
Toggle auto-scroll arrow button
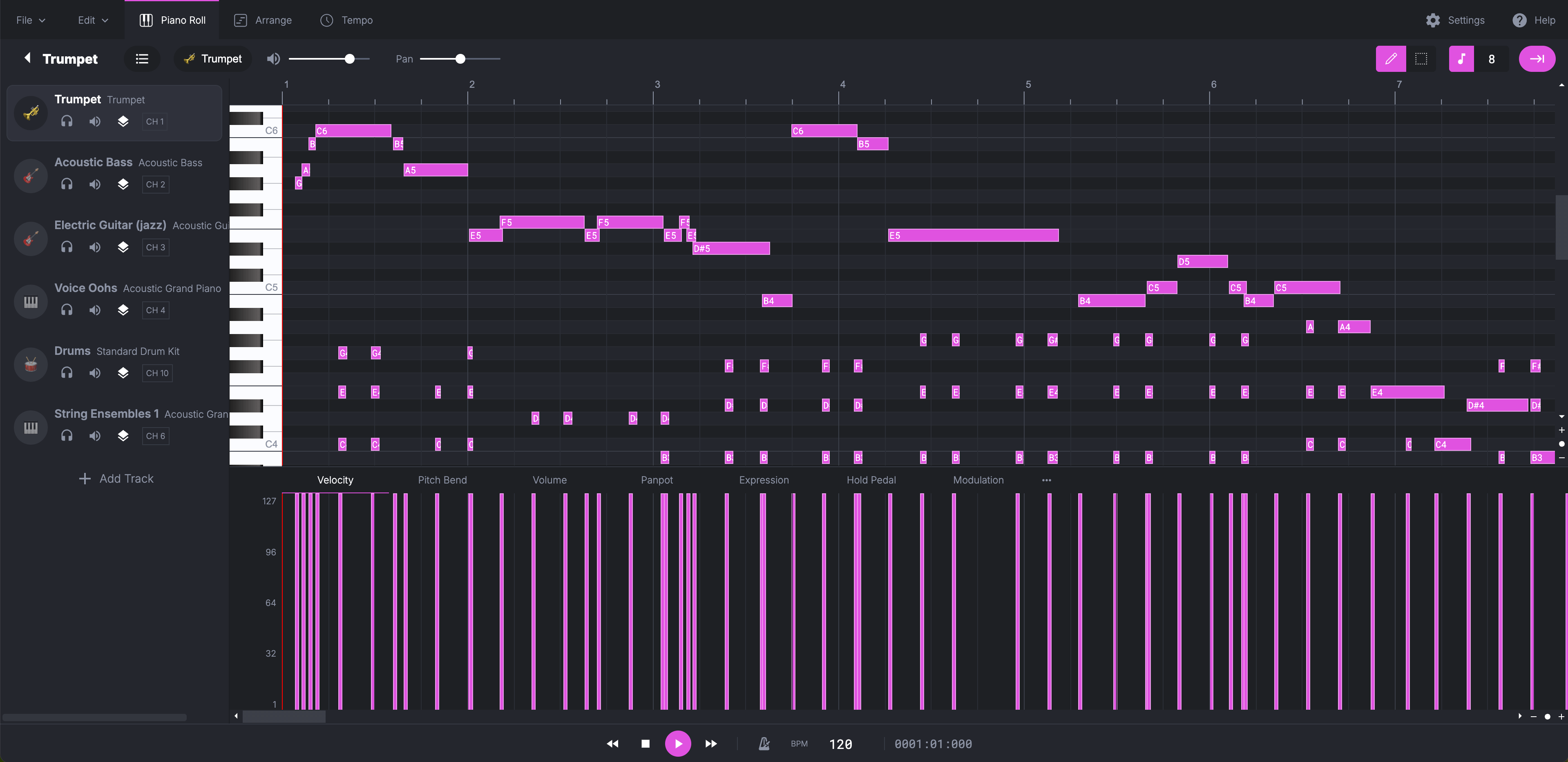click(x=1537, y=59)
